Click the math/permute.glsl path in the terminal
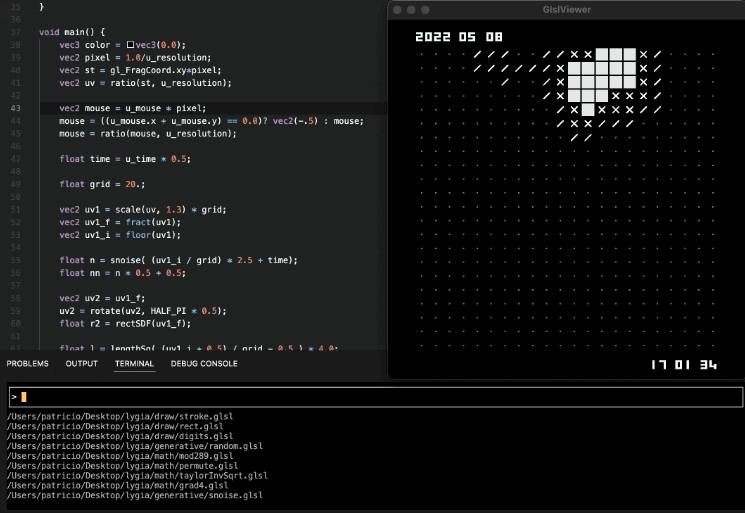Image resolution: width=745 pixels, height=513 pixels. 123,466
